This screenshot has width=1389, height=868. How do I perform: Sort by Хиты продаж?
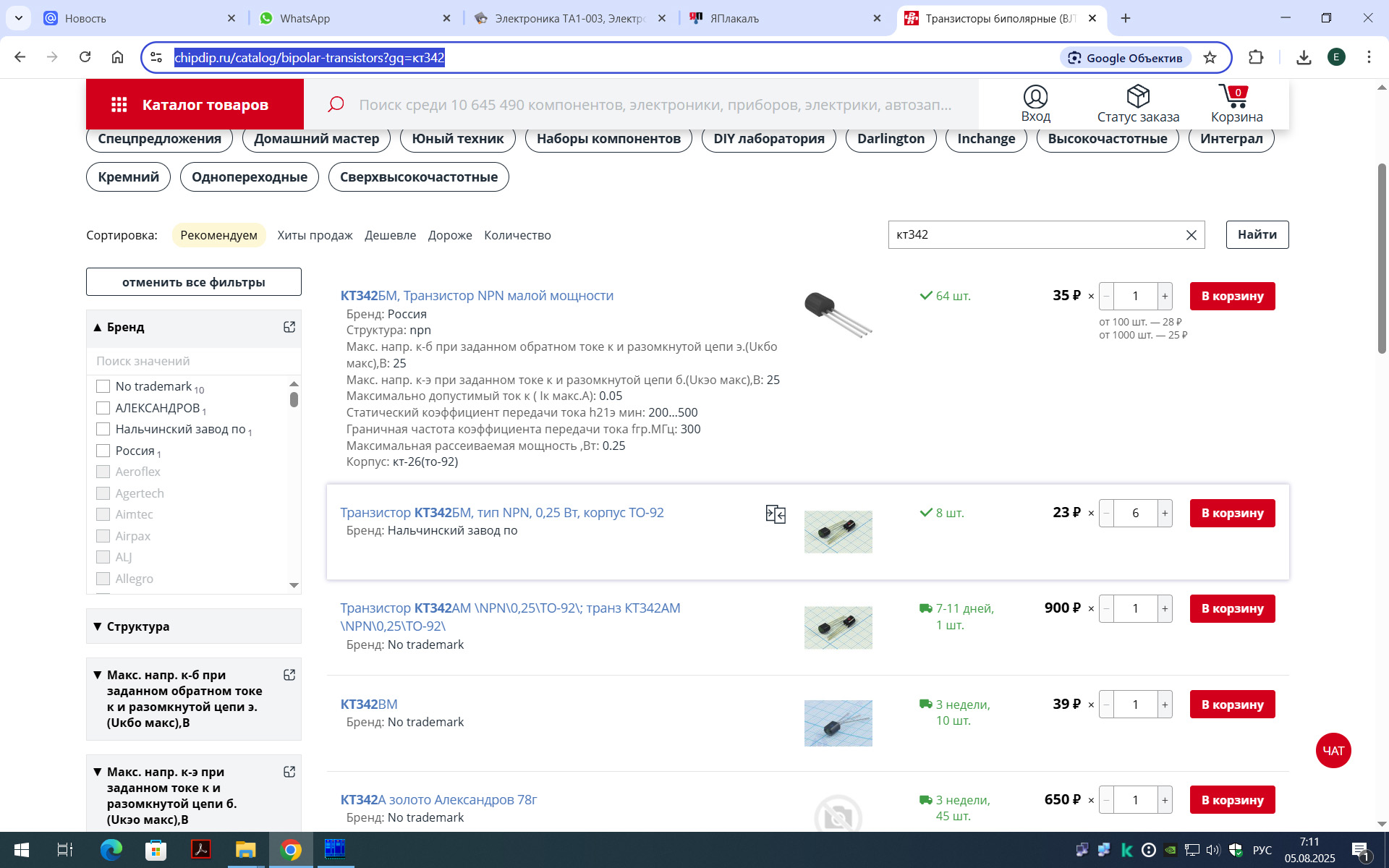tap(315, 235)
